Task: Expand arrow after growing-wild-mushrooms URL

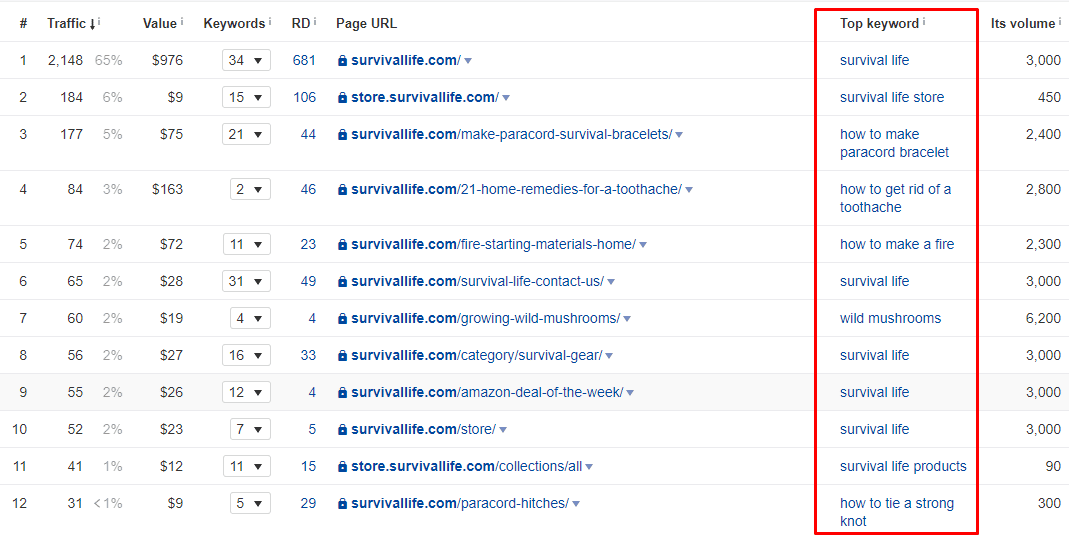Action: tap(627, 319)
